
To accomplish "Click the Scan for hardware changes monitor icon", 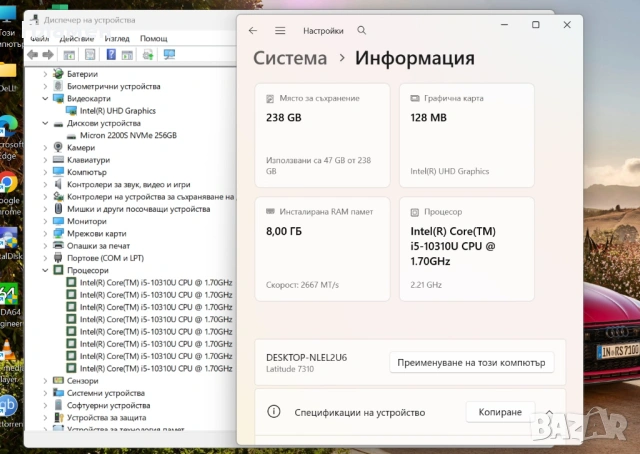I will (x=169, y=54).
